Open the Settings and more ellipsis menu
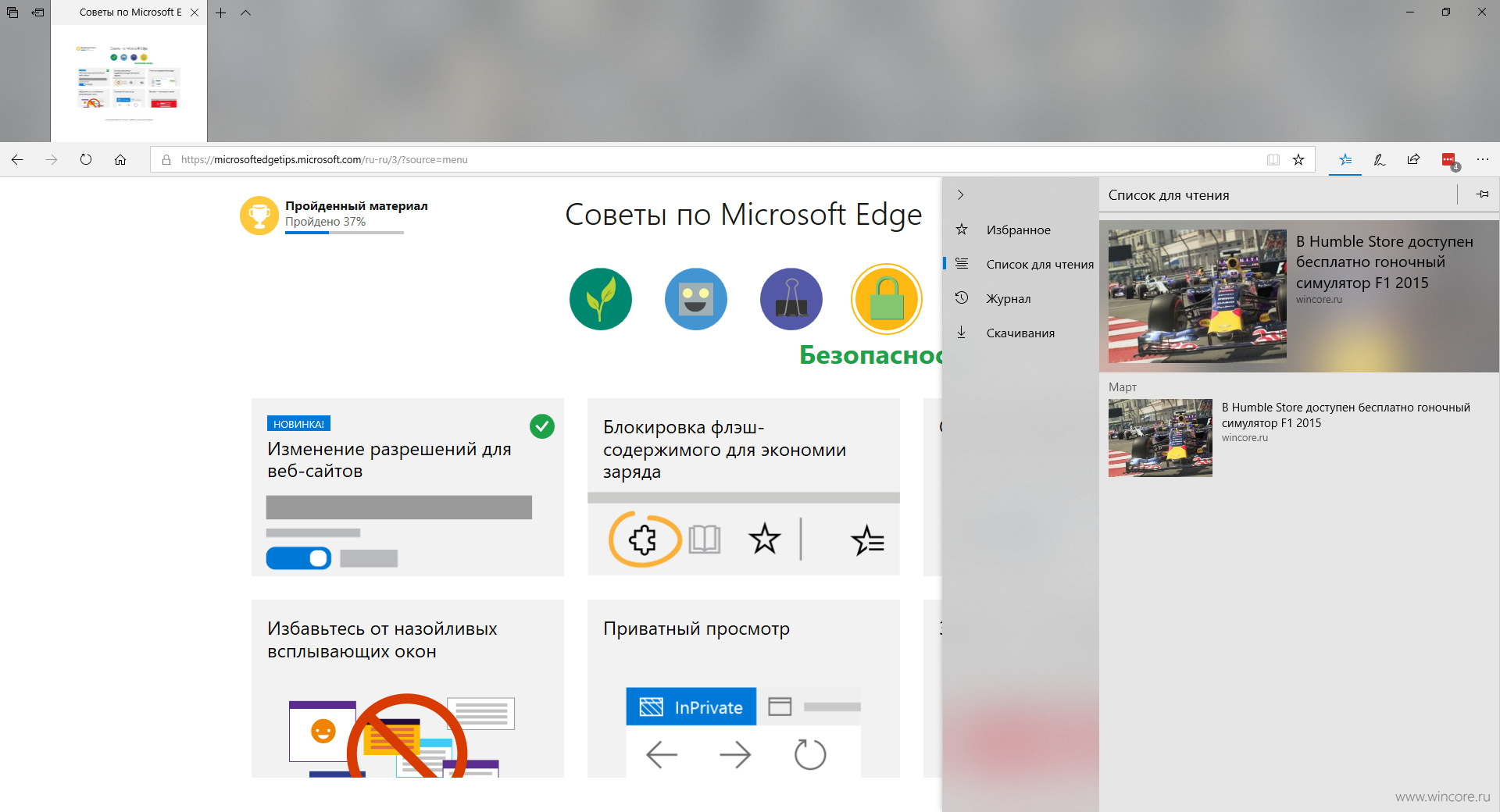The width and height of the screenshot is (1500, 812). [x=1483, y=159]
